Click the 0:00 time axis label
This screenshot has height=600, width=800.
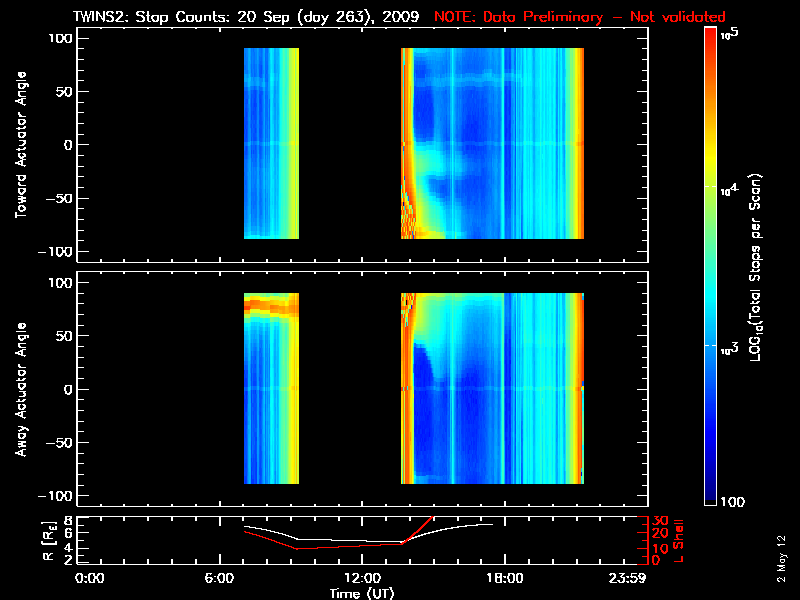(89, 578)
